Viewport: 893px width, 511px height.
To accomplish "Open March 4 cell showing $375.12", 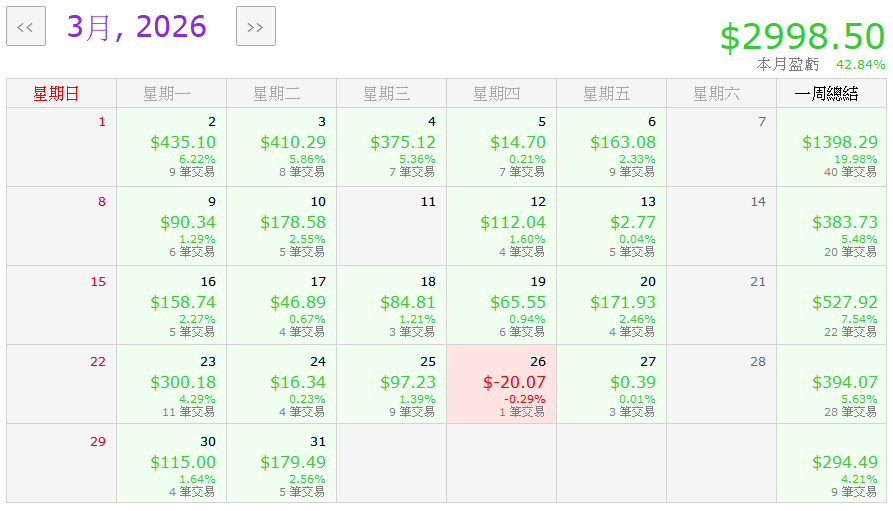I will 391,147.
